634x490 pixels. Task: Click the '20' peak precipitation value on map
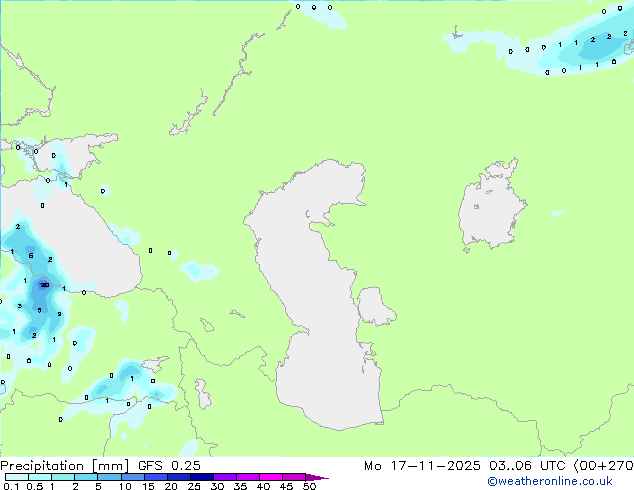coord(44,285)
